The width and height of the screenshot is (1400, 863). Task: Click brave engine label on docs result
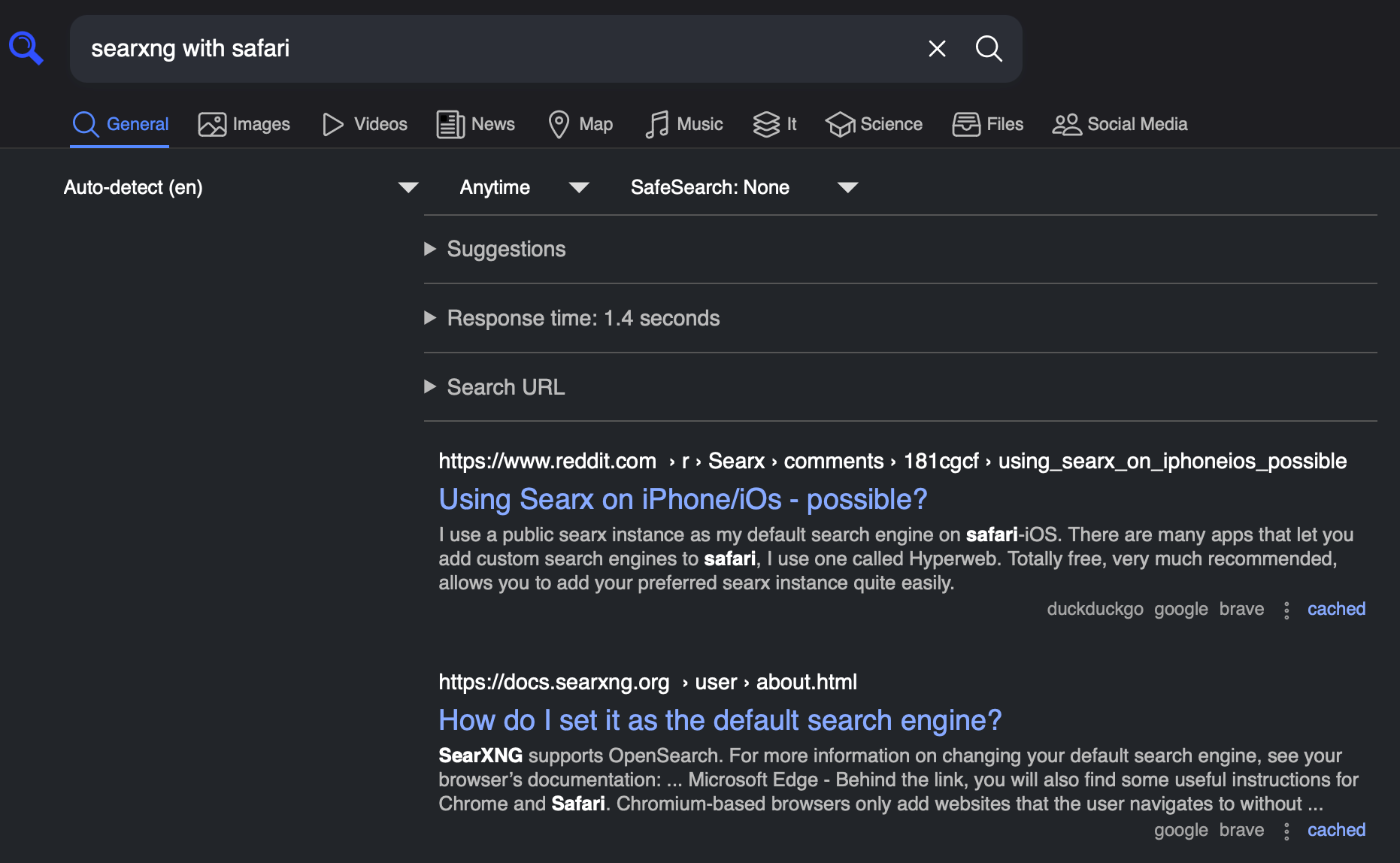pos(1241,830)
